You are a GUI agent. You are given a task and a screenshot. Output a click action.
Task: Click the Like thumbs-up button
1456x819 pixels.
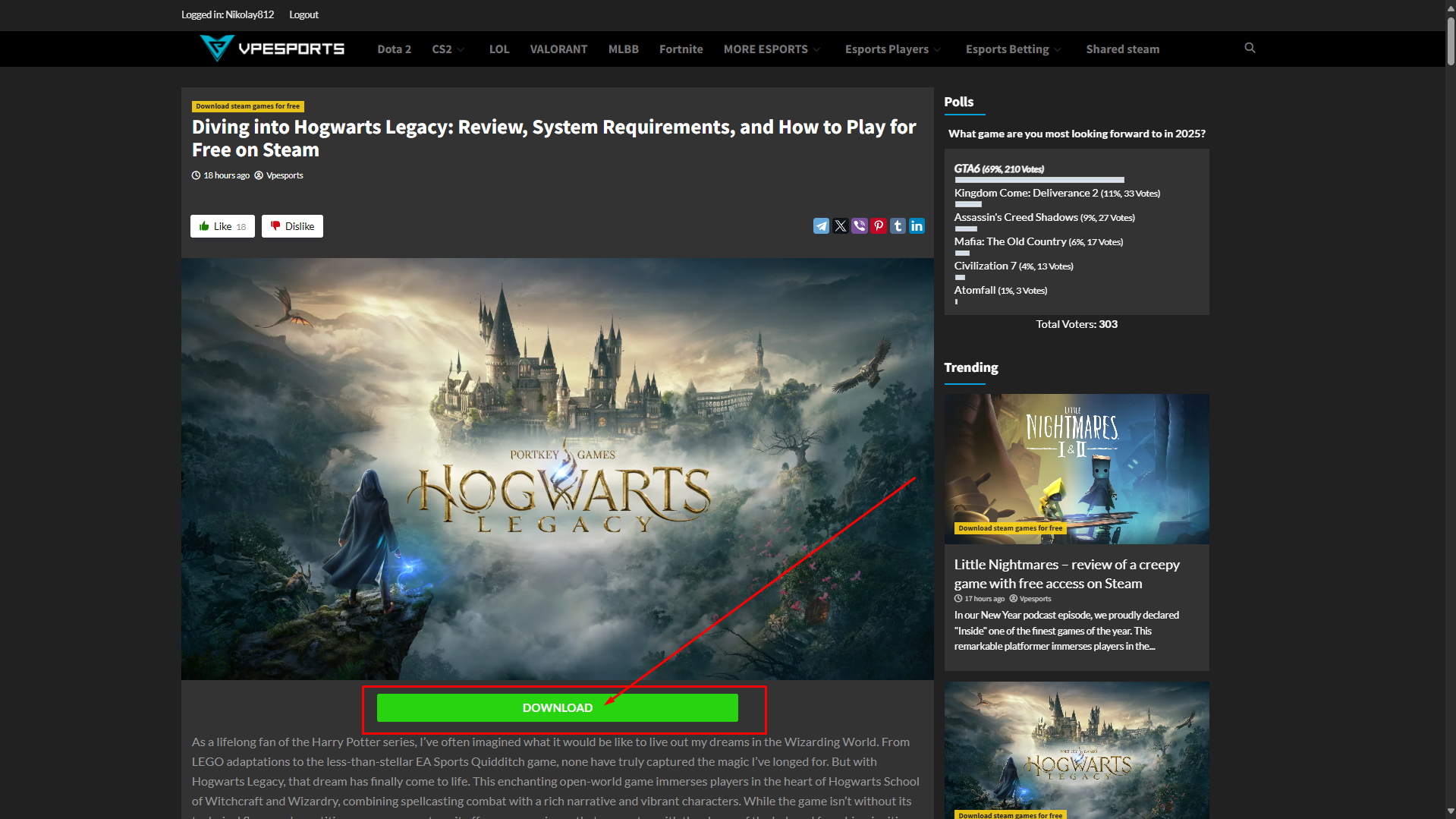coord(222,226)
